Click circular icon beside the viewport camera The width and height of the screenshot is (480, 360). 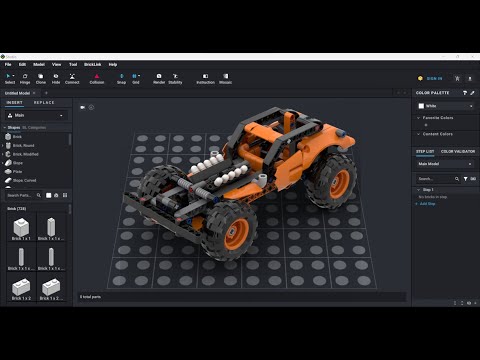[91, 107]
